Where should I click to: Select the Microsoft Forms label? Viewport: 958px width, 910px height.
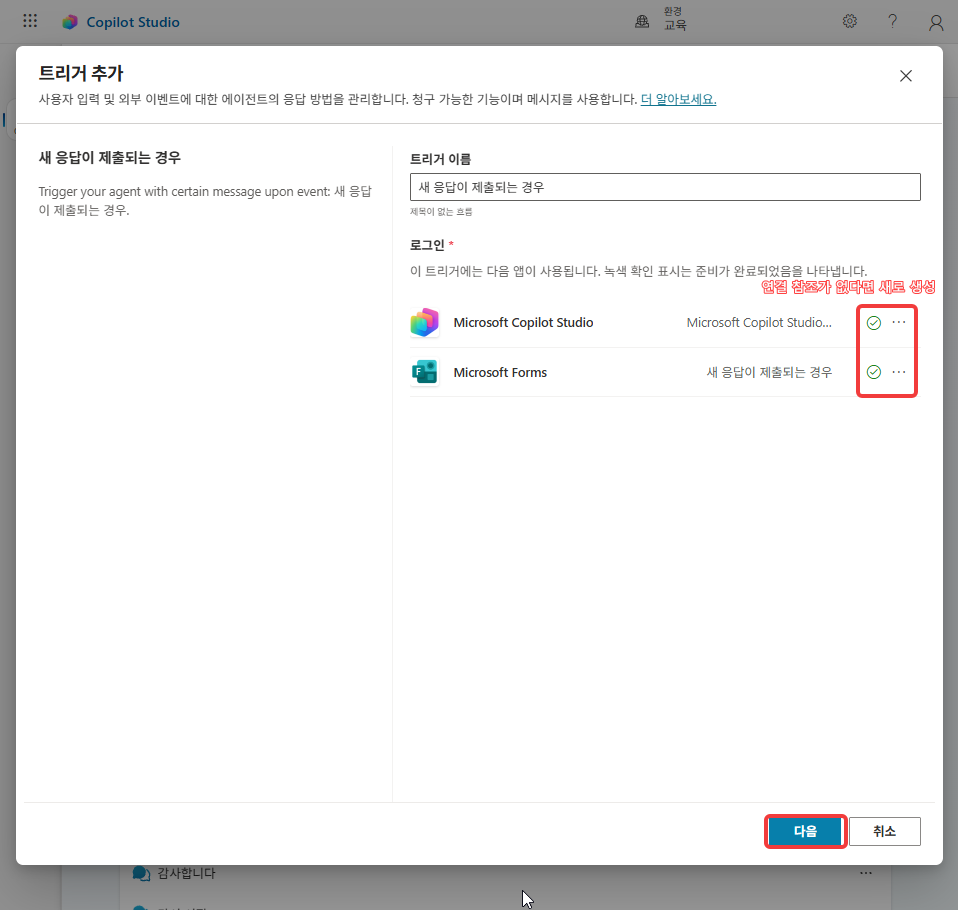[x=500, y=372]
